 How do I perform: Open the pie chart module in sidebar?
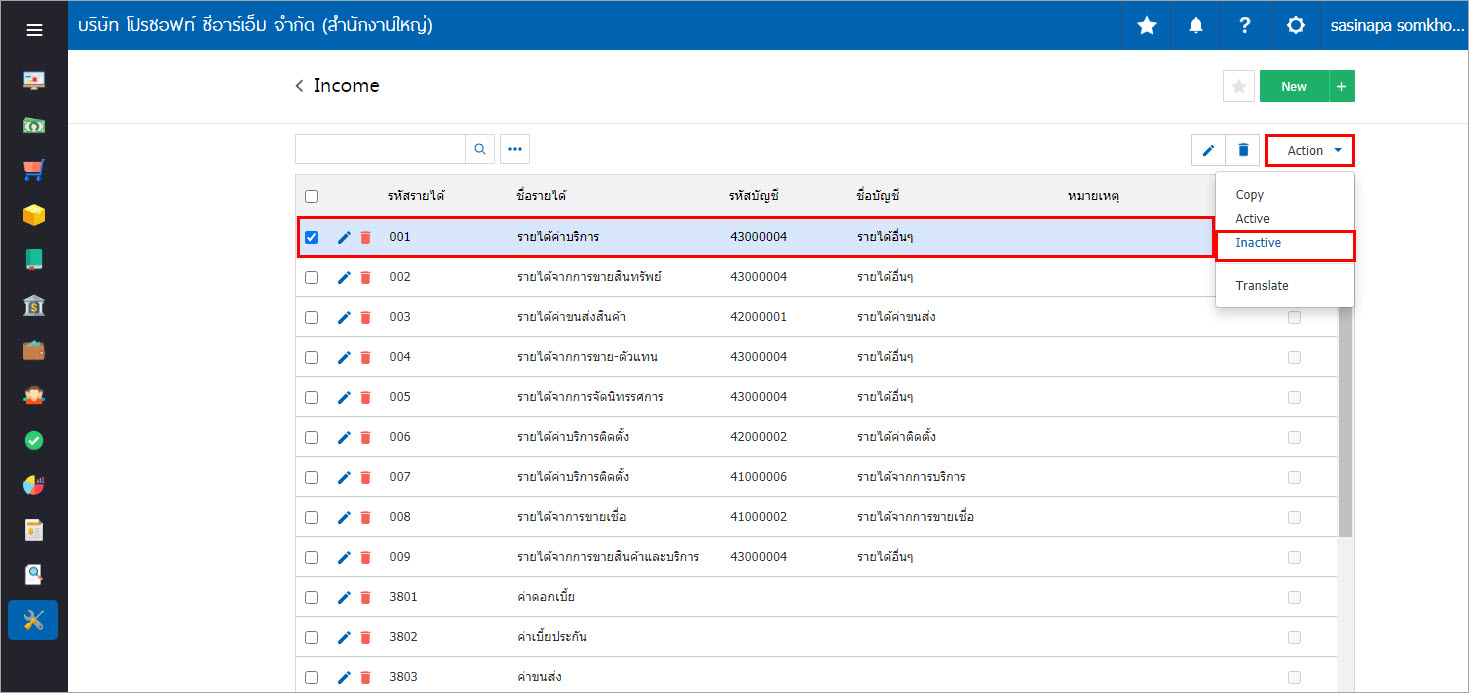point(34,485)
